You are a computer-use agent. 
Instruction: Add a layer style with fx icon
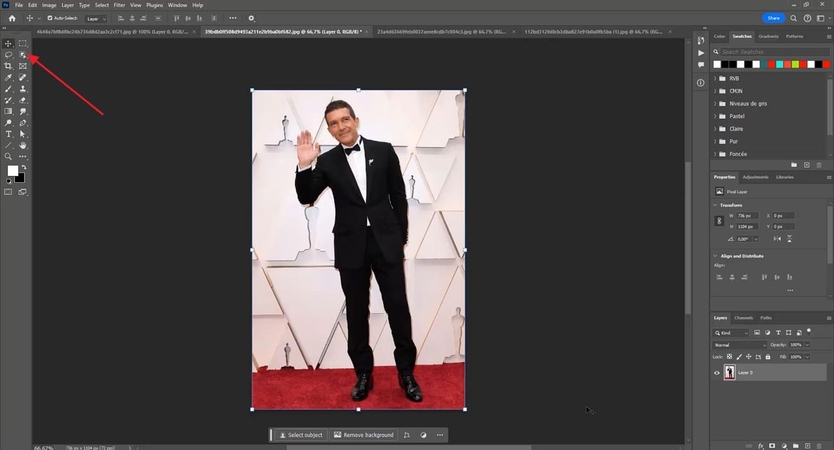[x=761, y=445]
